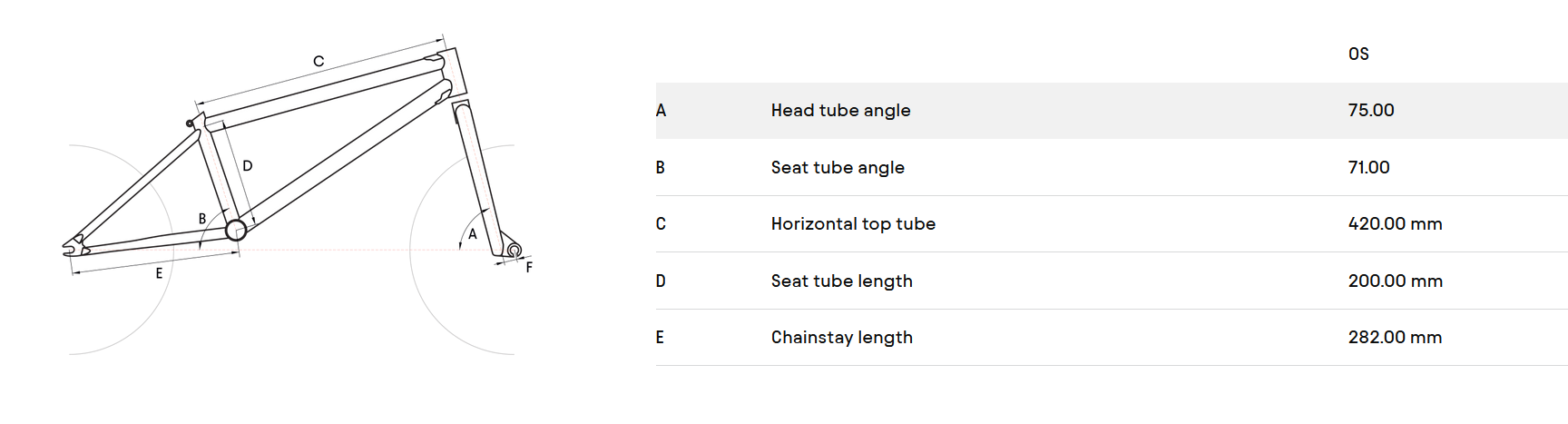The height and width of the screenshot is (424, 1568).
Task: Click the E label under the chainstay
Action: pos(159,273)
